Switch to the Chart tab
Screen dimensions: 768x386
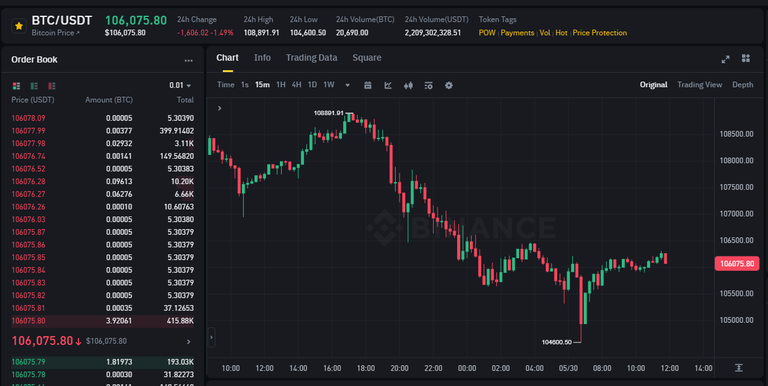point(227,58)
